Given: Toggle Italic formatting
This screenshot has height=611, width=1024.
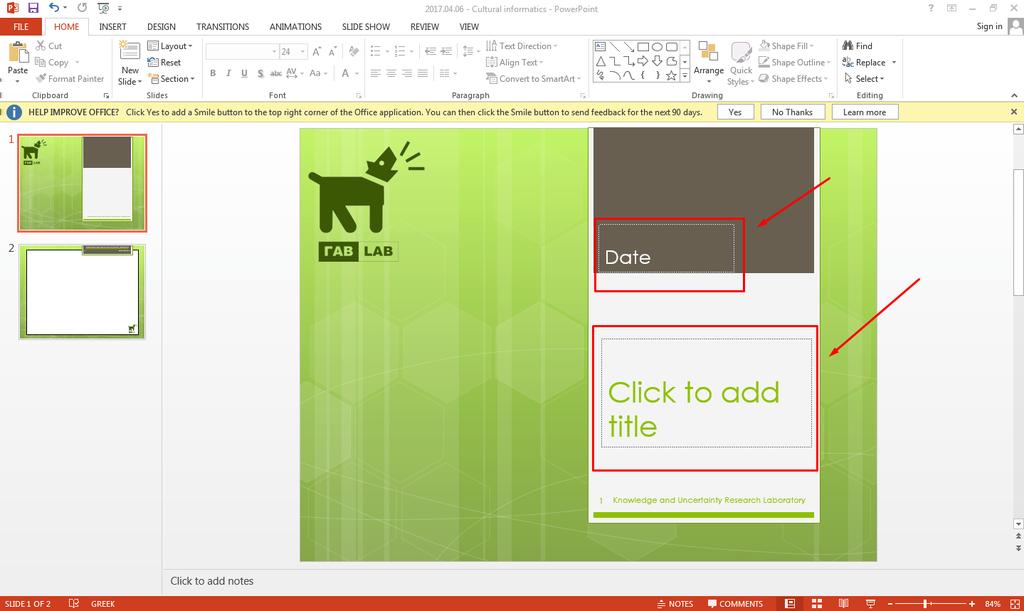Looking at the screenshot, I should [x=229, y=73].
